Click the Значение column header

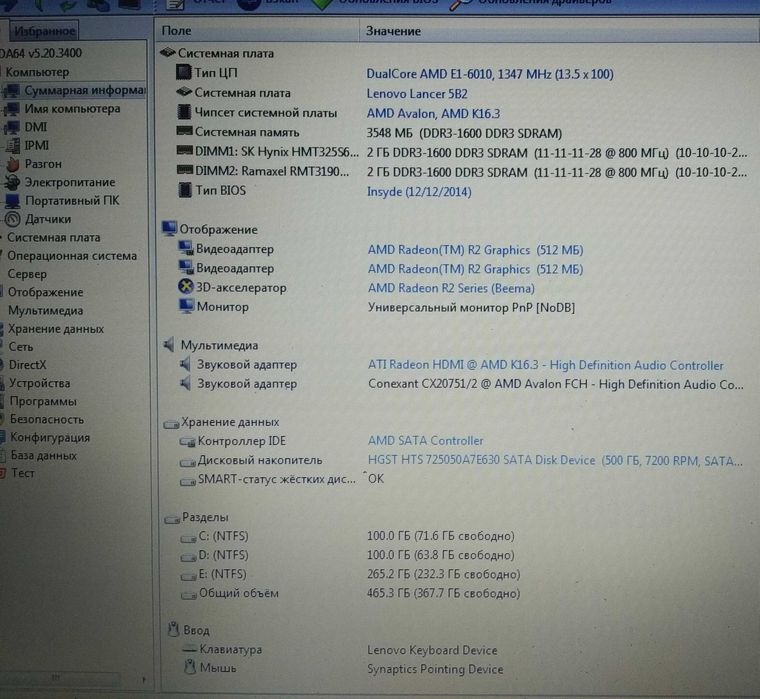tap(560, 31)
